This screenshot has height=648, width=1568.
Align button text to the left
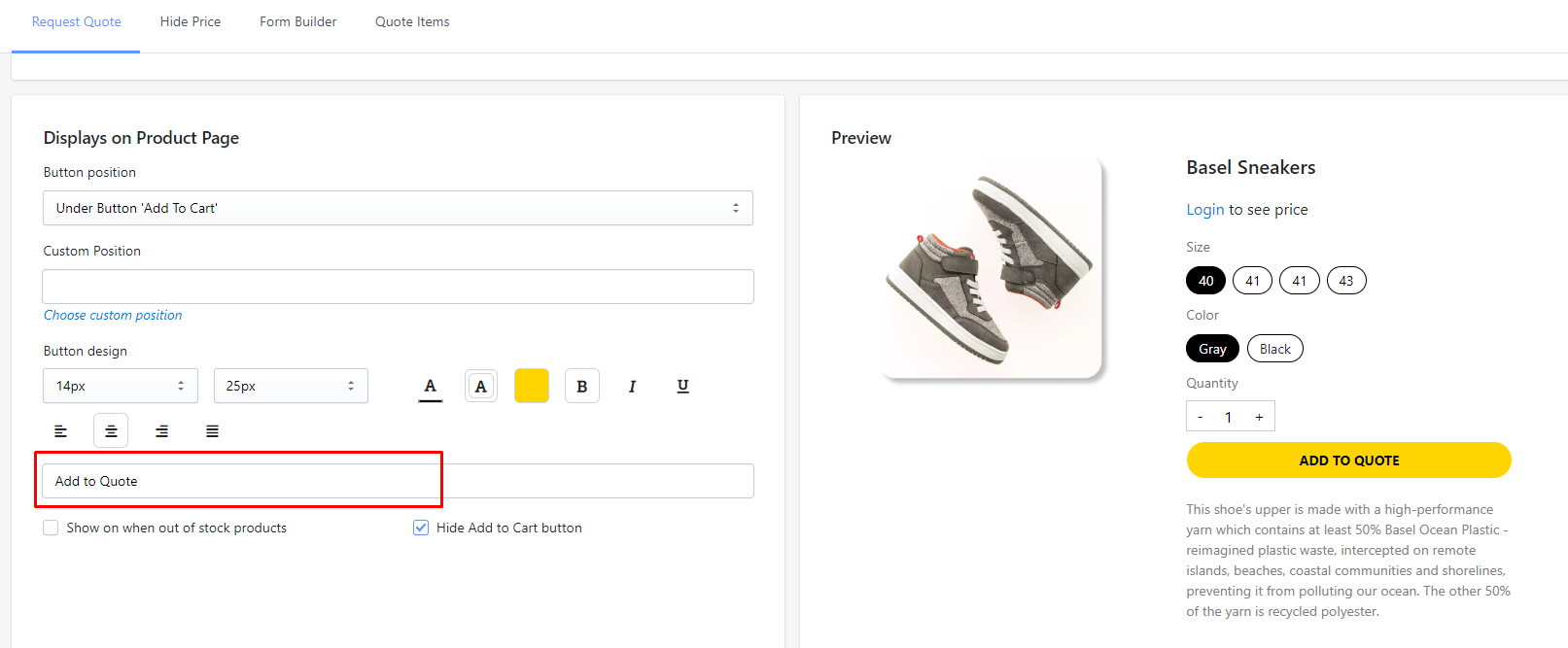[x=60, y=430]
